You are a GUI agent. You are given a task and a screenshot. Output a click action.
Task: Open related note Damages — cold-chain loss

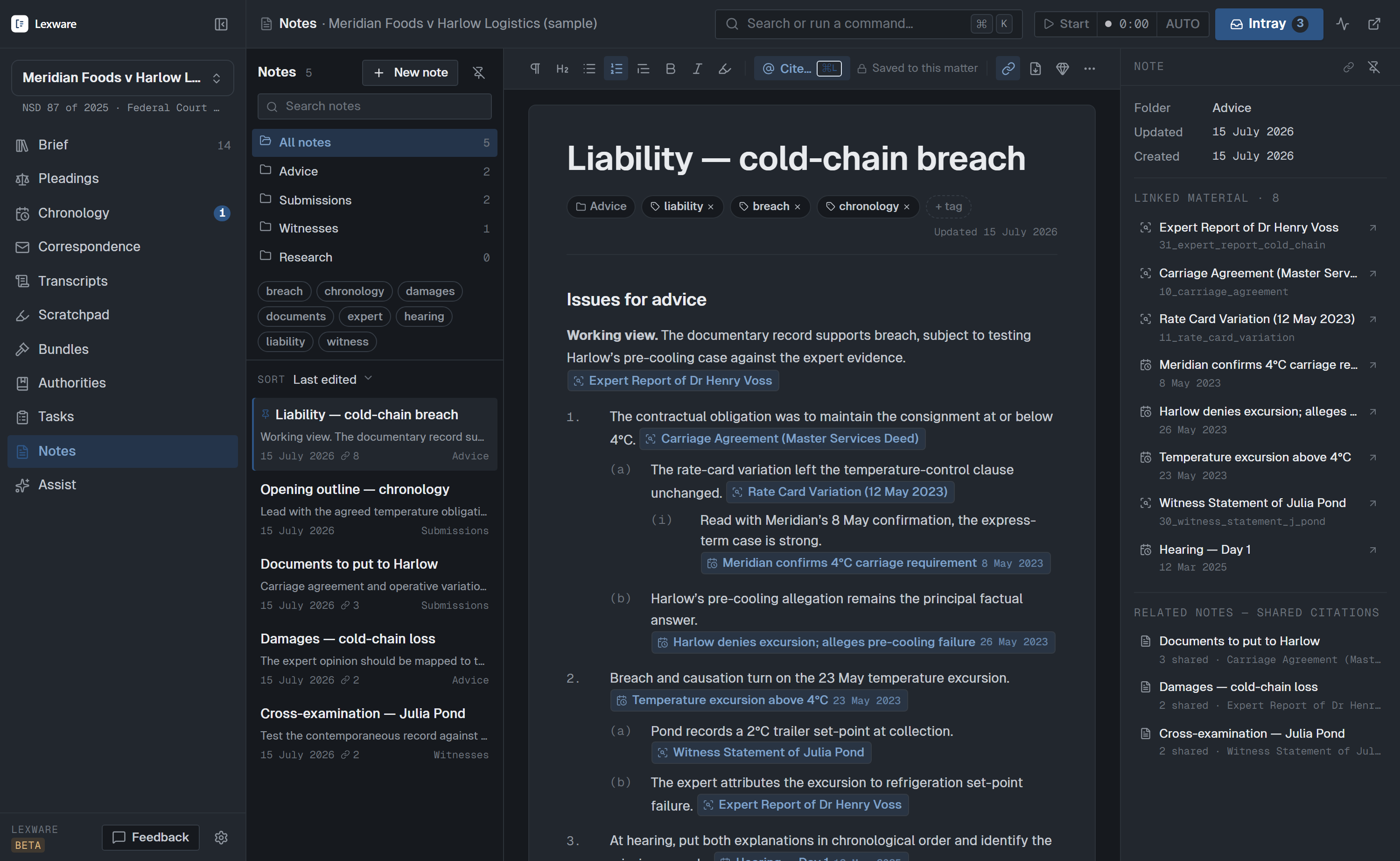(1260, 695)
